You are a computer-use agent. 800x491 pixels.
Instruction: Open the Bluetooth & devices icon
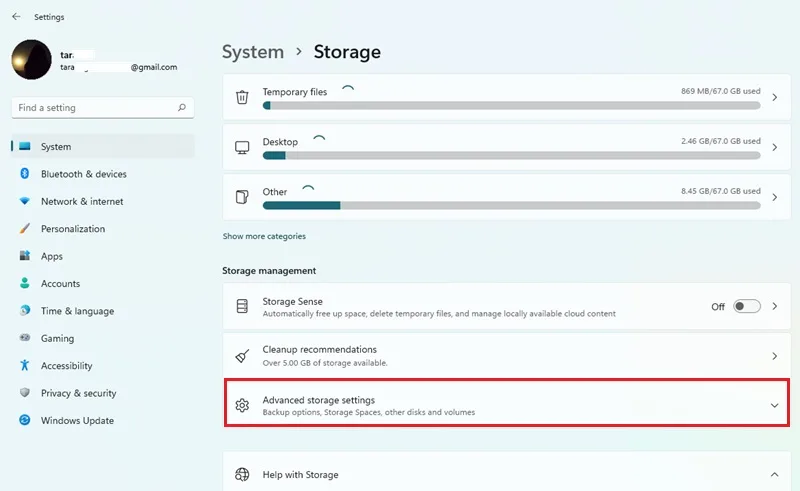(24, 174)
